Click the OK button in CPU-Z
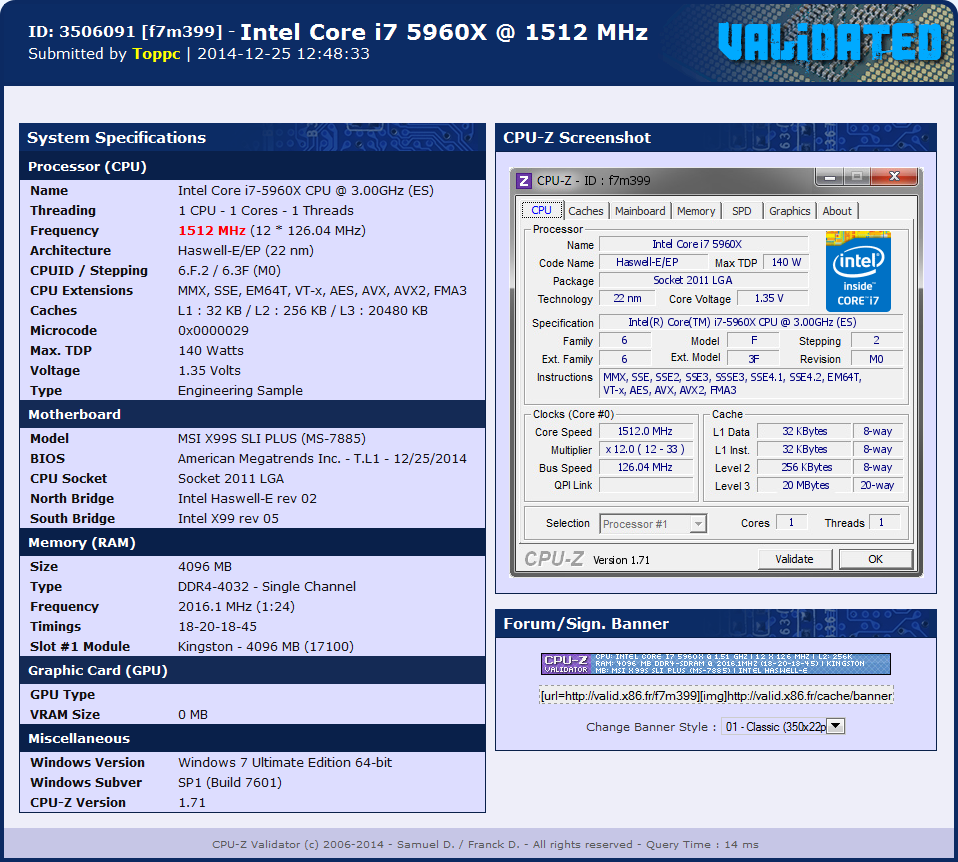The image size is (958, 862). [x=876, y=559]
